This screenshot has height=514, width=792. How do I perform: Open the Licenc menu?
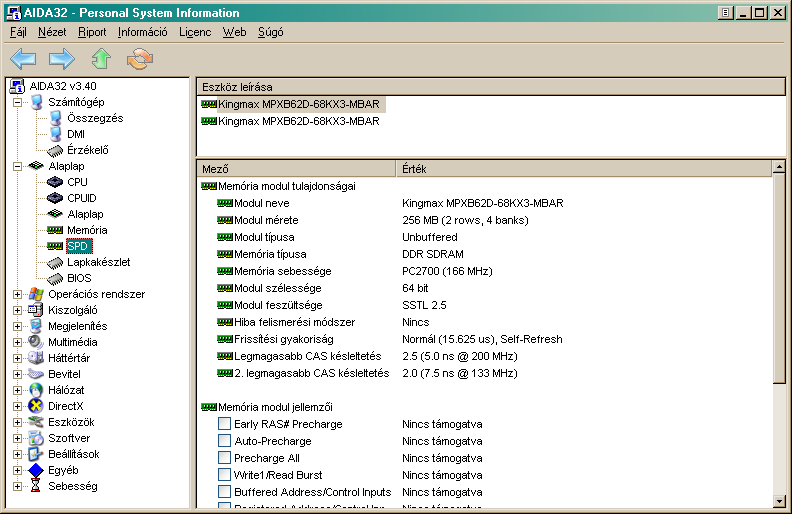pyautogui.click(x=195, y=32)
